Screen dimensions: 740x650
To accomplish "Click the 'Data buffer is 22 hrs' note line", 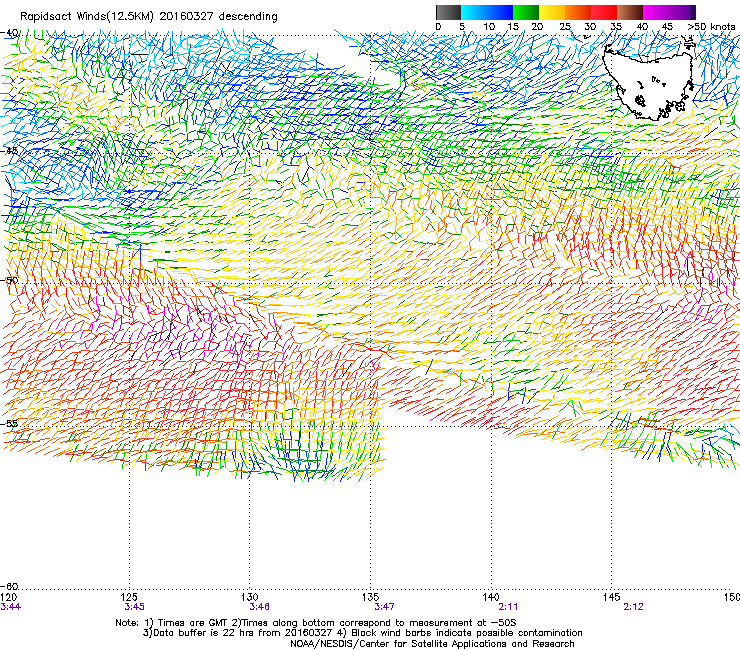I will point(362,633).
